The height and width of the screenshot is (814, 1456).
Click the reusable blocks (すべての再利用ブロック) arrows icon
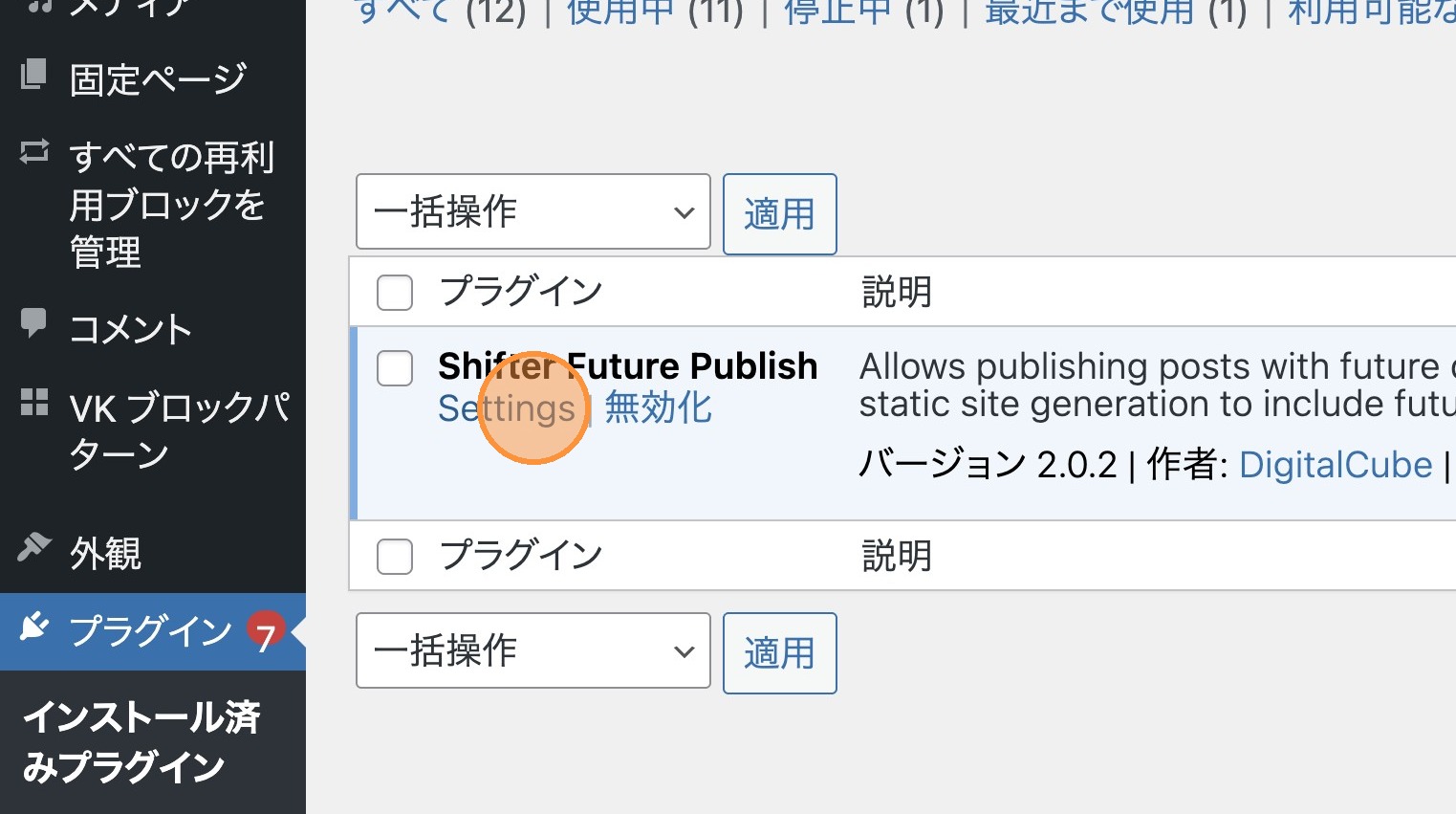[33, 151]
